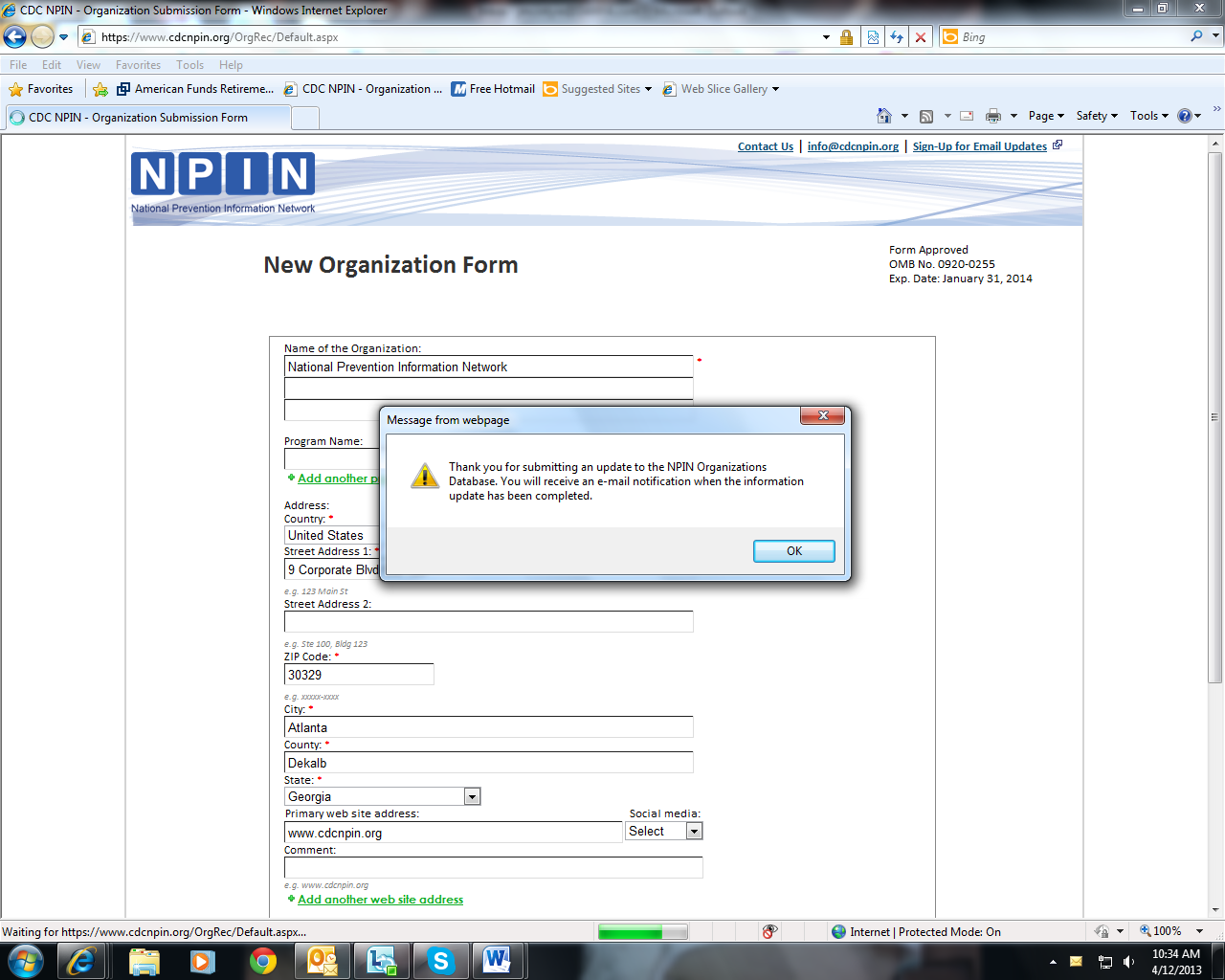This screenshot has height=980, width=1225.
Task: Click the Refresh arrows icon
Action: (897, 37)
